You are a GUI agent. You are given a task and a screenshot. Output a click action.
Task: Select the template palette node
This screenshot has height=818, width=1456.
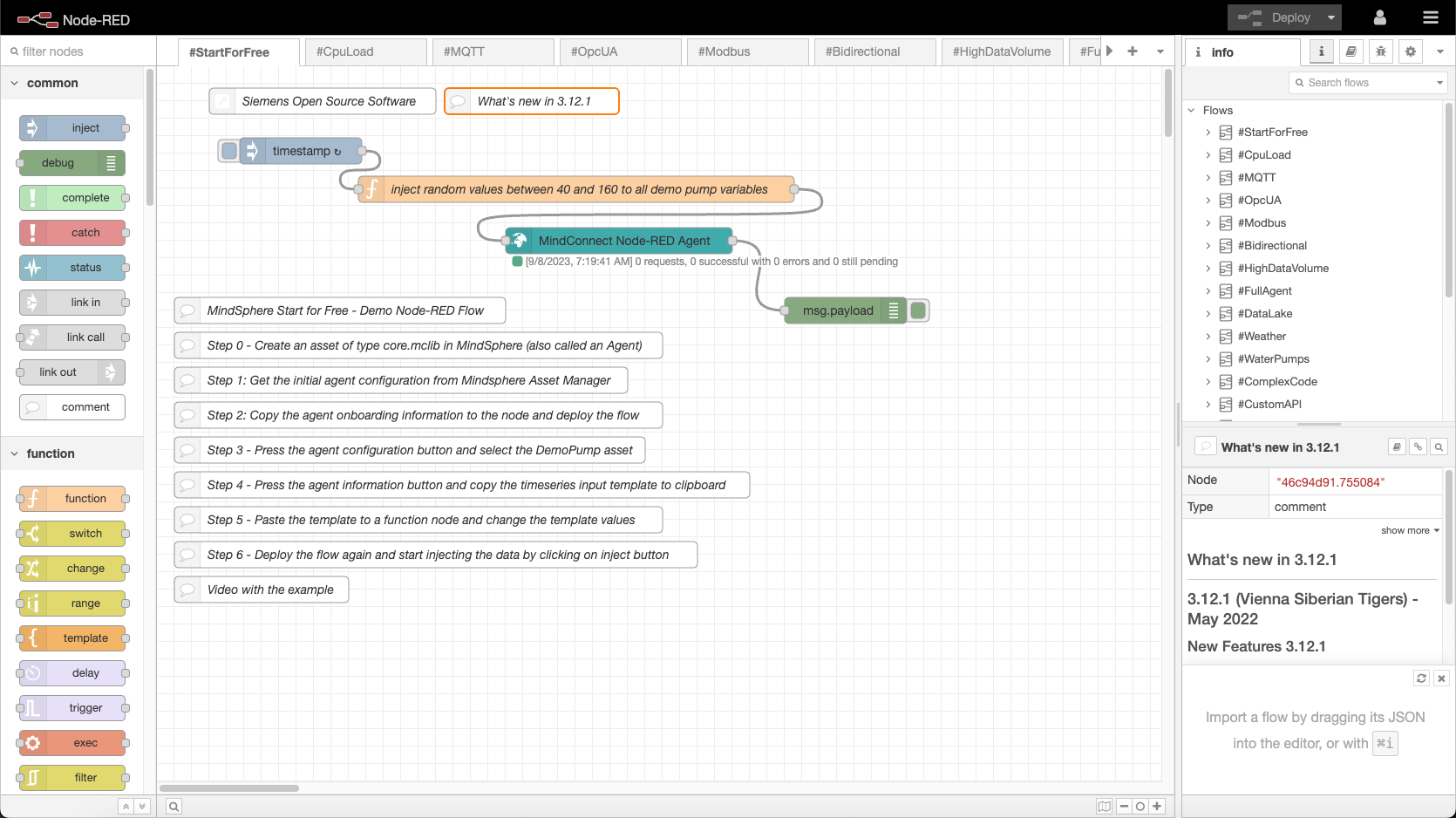pos(72,638)
